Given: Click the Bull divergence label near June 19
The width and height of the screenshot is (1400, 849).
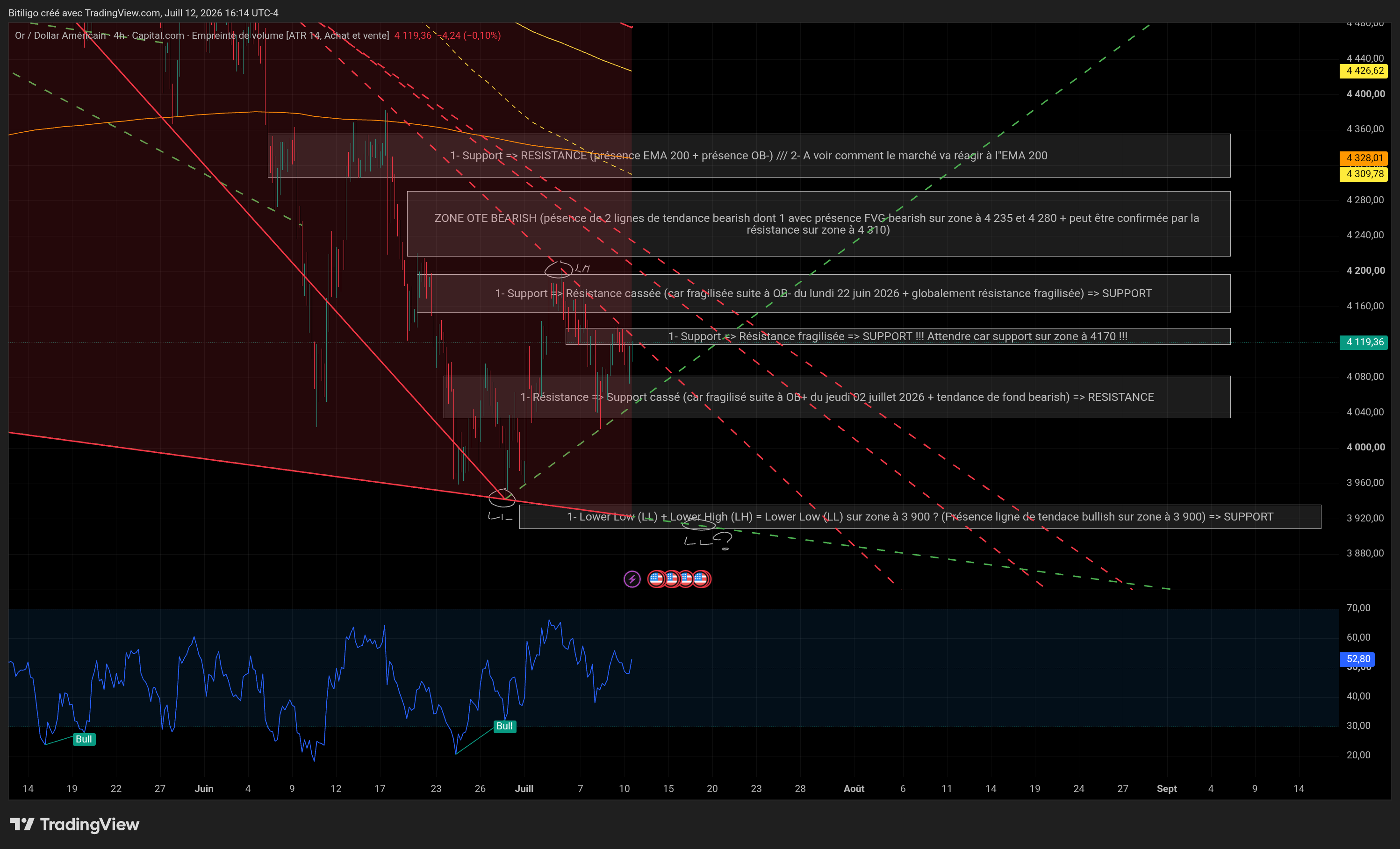Looking at the screenshot, I should [x=84, y=739].
